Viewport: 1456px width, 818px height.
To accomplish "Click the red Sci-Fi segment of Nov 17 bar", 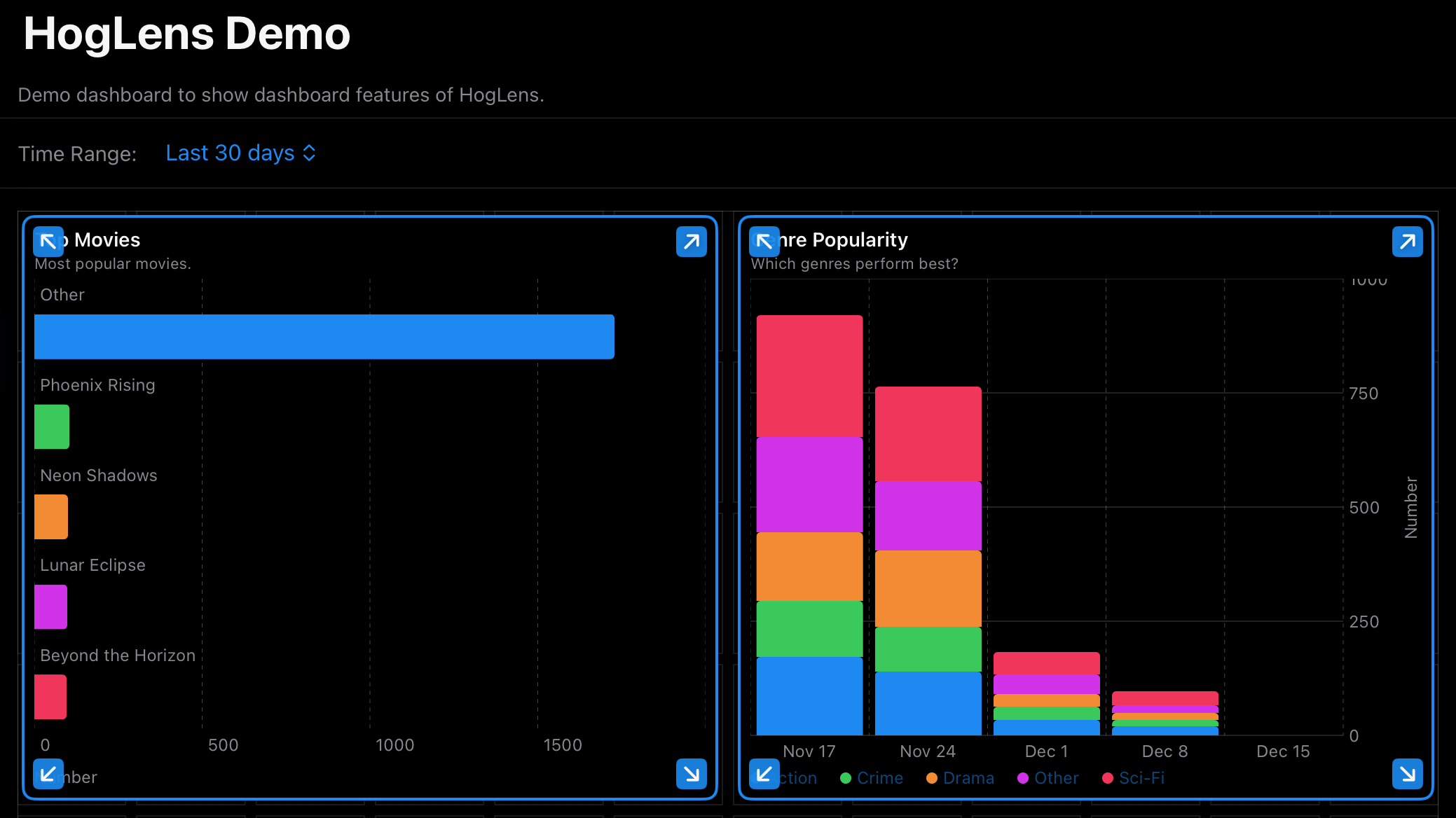I will (x=809, y=376).
